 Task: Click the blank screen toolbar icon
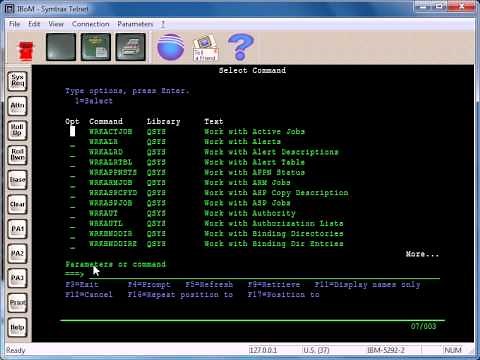coord(61,47)
